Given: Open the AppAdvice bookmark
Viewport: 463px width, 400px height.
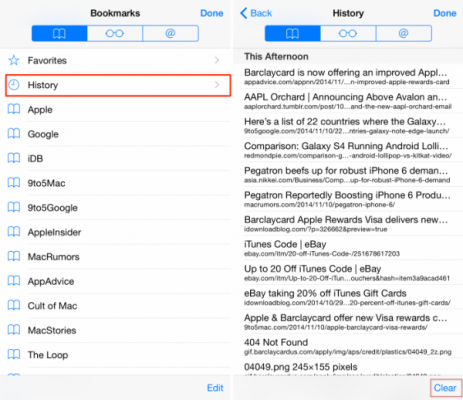Looking at the screenshot, I should pyautogui.click(x=116, y=281).
